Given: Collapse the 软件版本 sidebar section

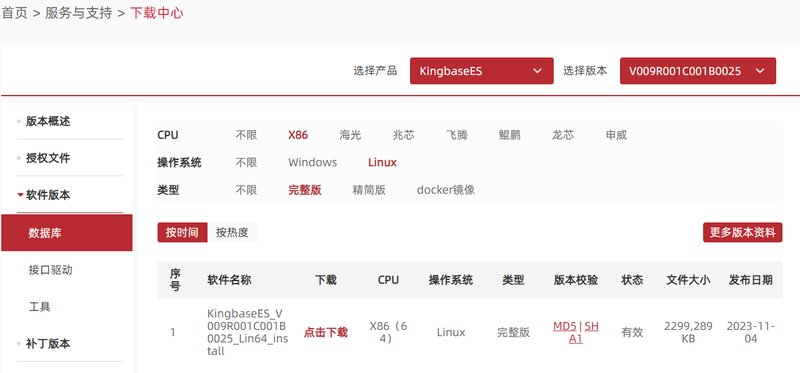Looking at the screenshot, I should (44, 195).
